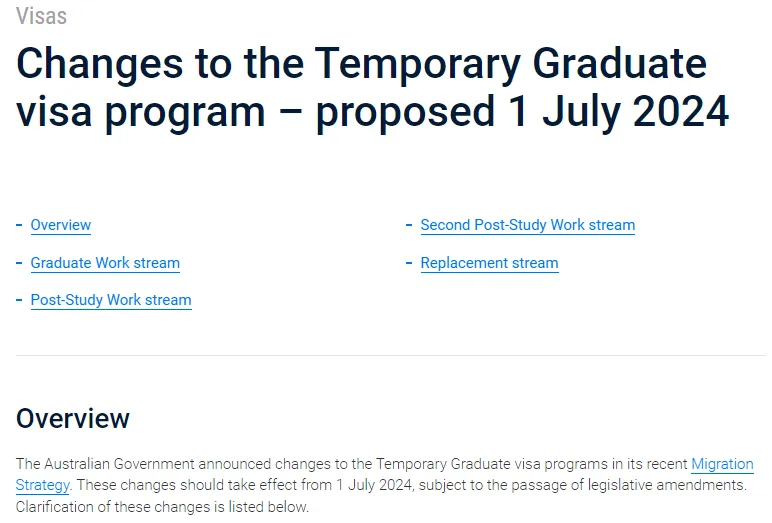Open Second Post-Study Work stream link

click(527, 225)
